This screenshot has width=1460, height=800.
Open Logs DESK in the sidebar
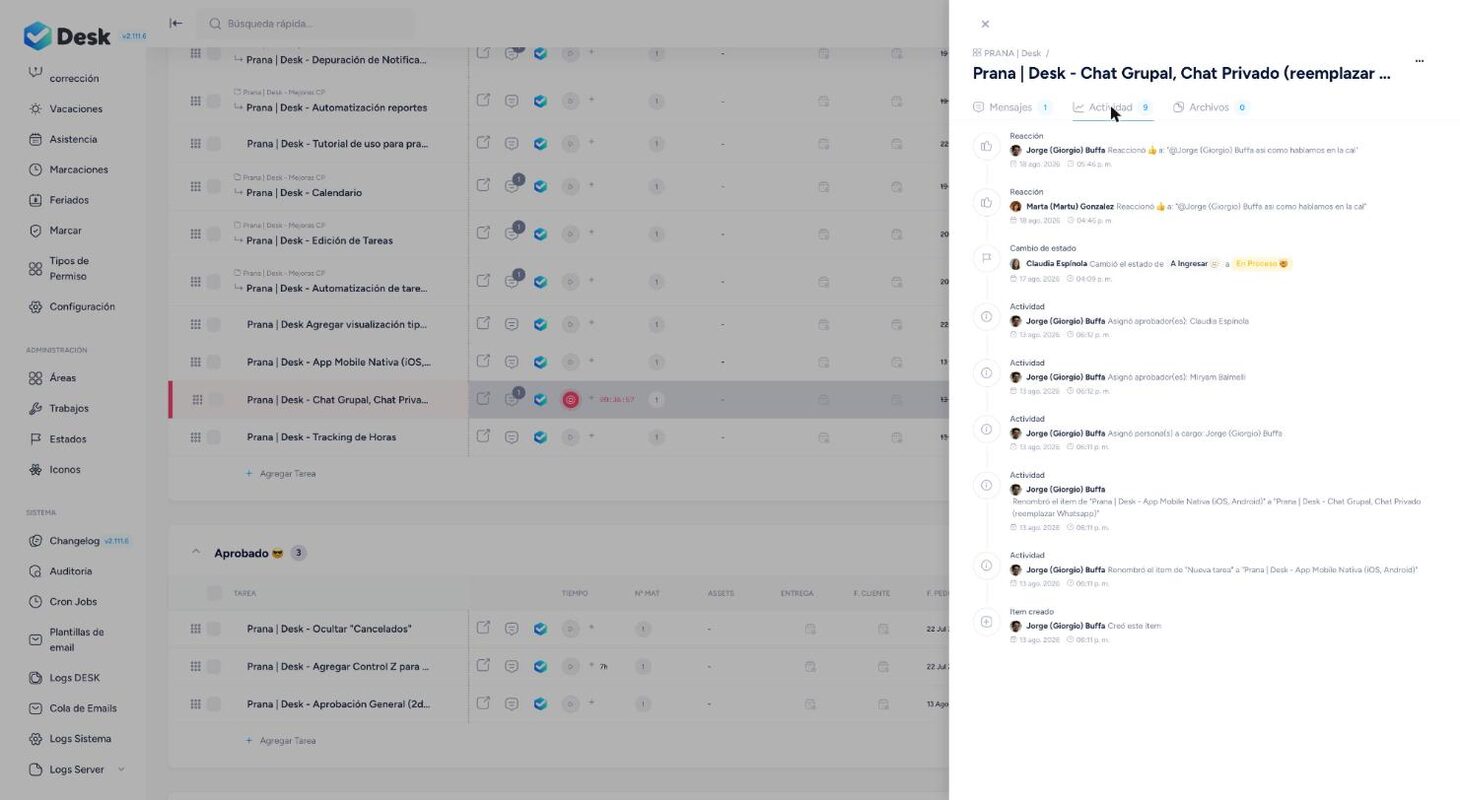74,678
